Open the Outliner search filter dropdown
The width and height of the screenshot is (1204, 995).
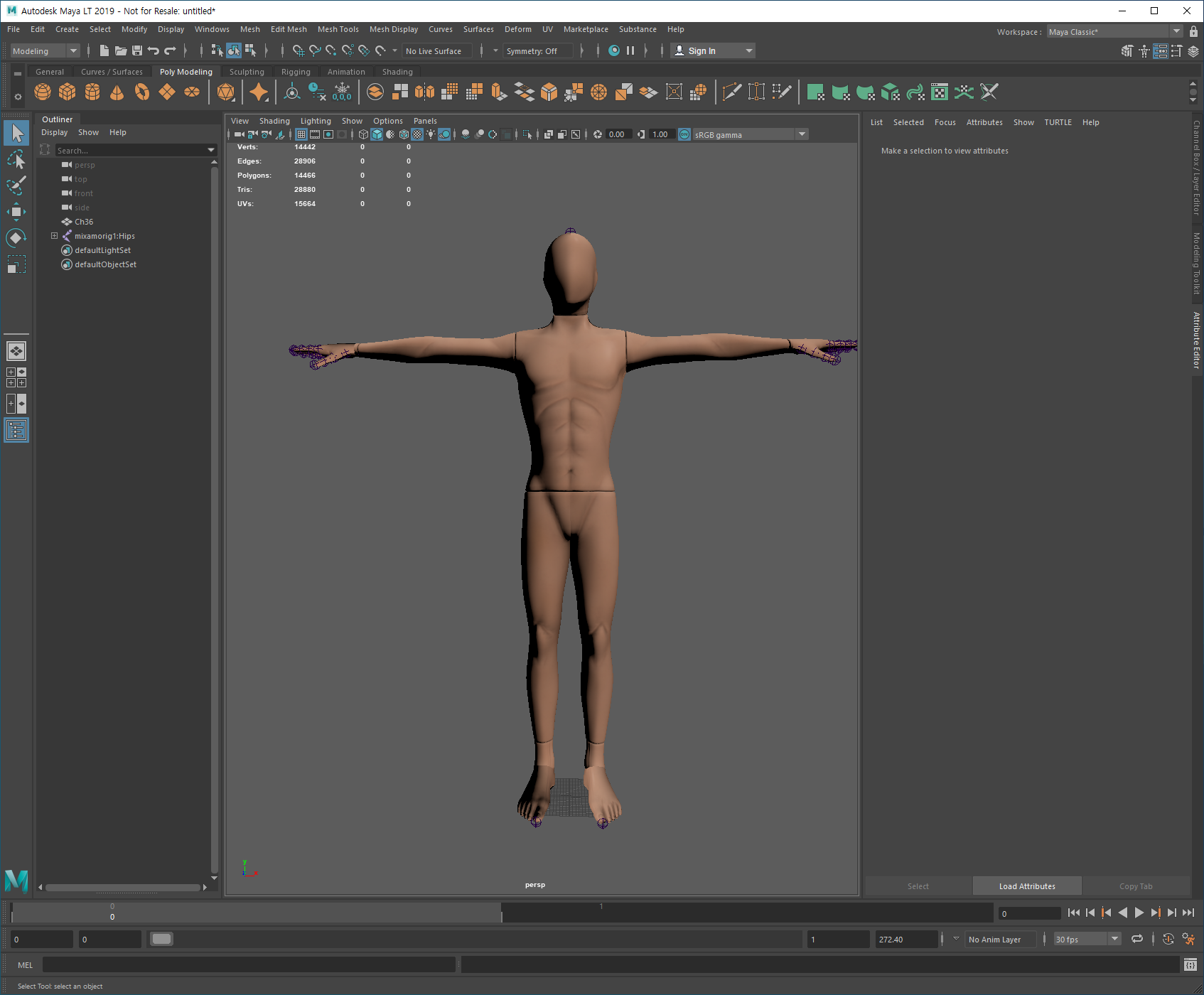click(x=211, y=150)
